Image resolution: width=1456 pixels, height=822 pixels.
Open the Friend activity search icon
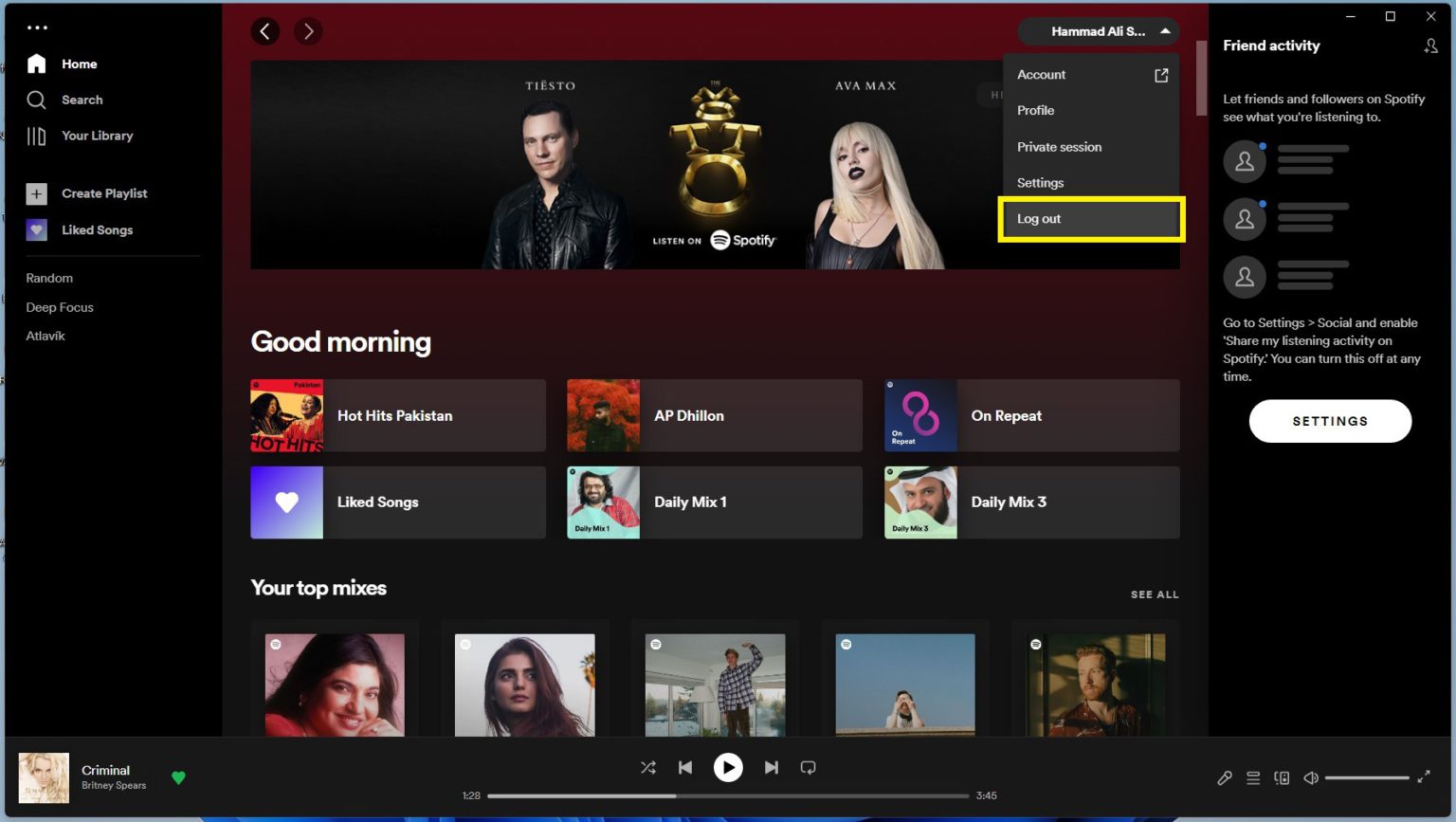pos(1431,45)
